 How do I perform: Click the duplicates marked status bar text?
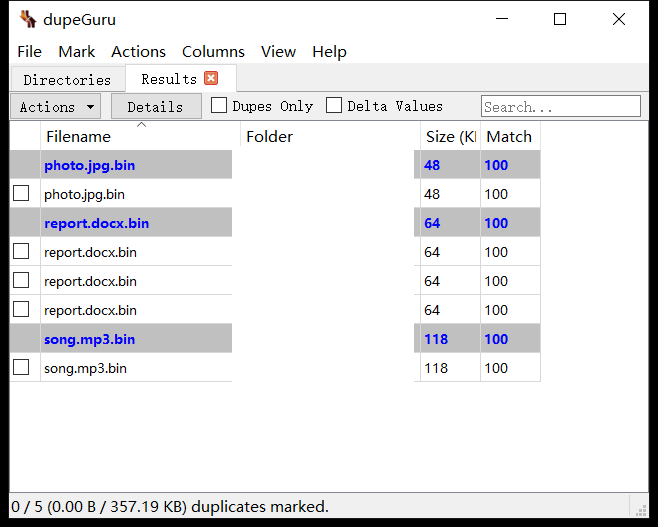(170, 507)
